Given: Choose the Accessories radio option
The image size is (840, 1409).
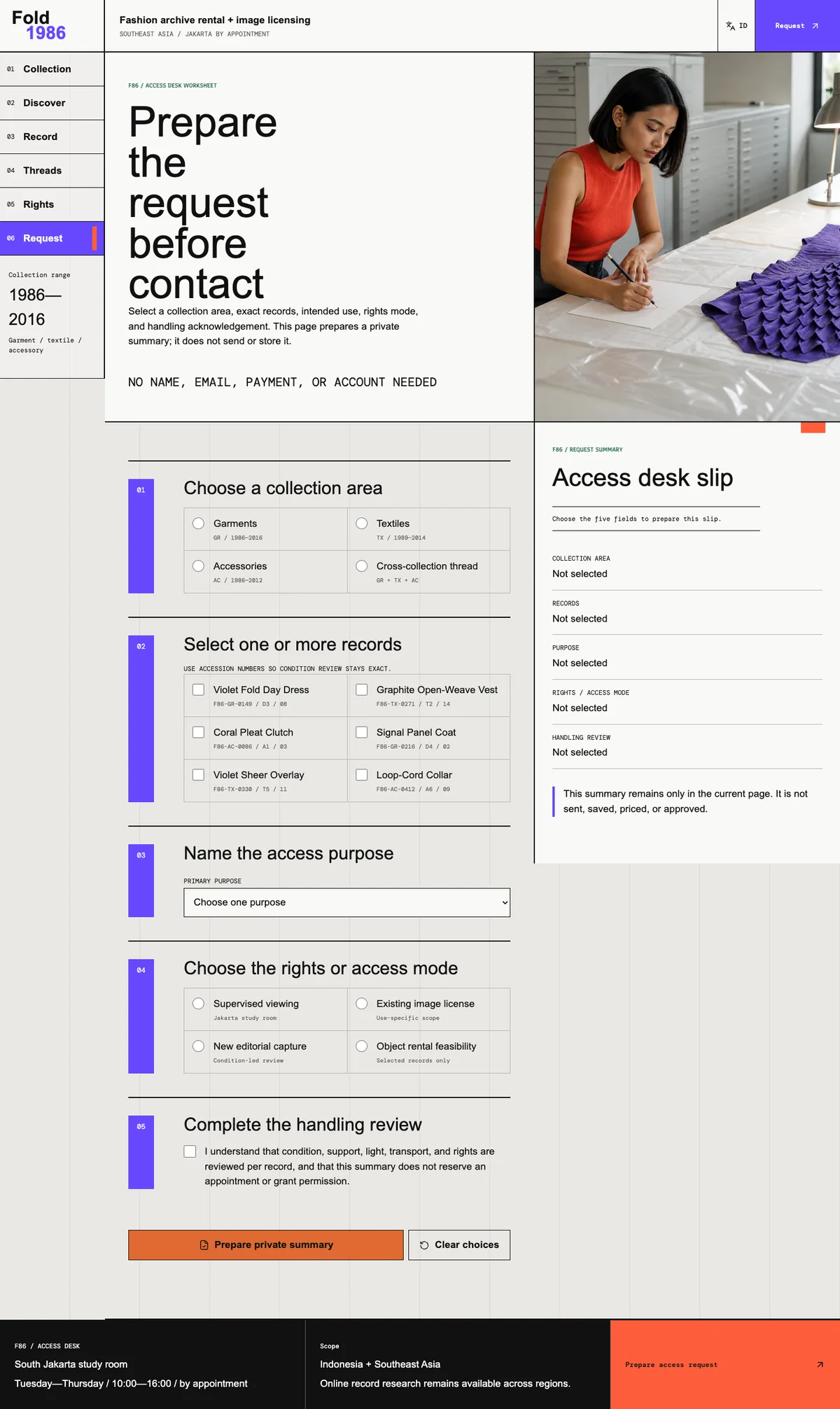Looking at the screenshot, I should (199, 566).
